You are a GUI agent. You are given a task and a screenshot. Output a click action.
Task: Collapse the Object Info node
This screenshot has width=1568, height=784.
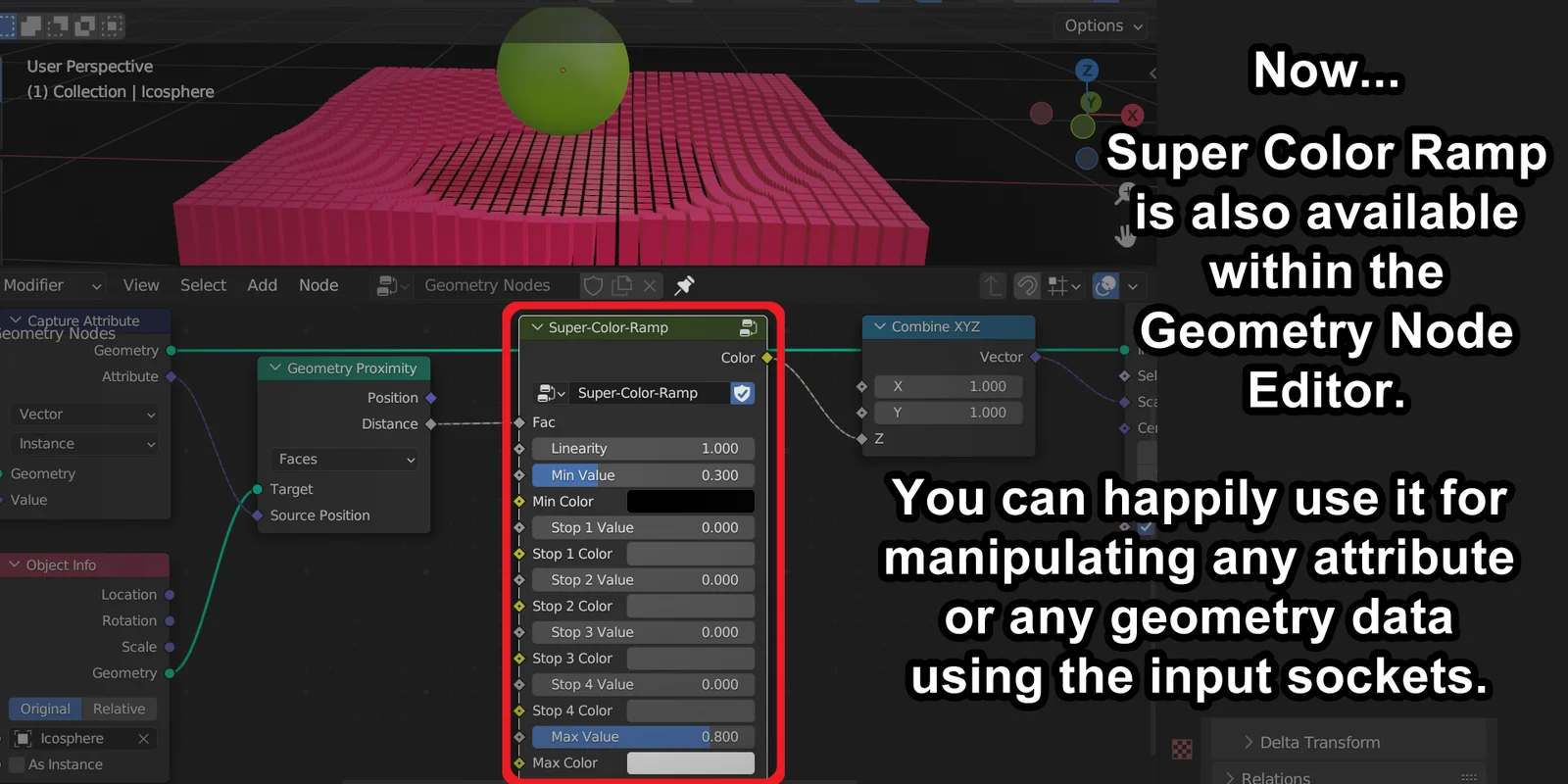tap(15, 564)
